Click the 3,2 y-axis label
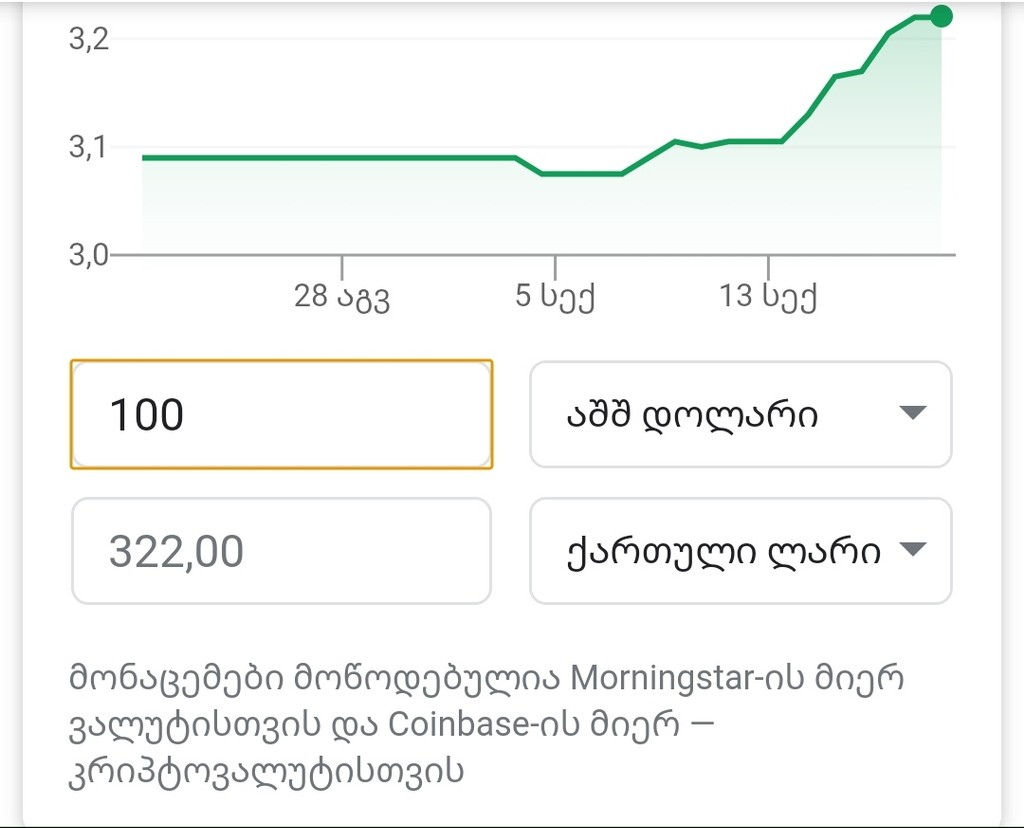The image size is (1024, 828). coord(87,39)
